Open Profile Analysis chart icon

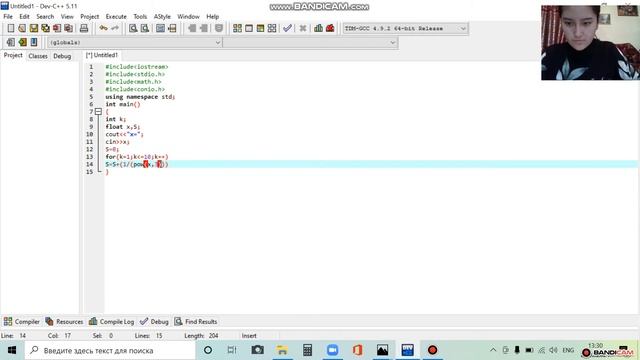point(318,28)
